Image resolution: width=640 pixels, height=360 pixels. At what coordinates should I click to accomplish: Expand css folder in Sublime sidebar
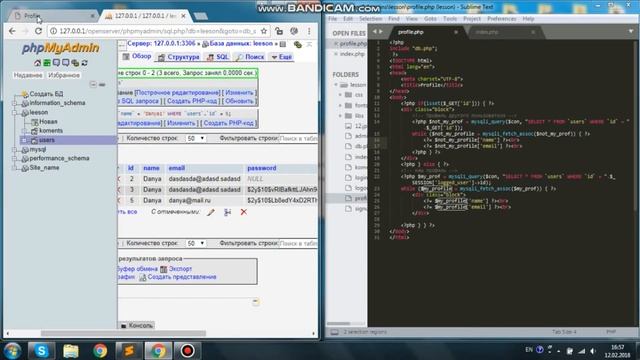point(340,95)
